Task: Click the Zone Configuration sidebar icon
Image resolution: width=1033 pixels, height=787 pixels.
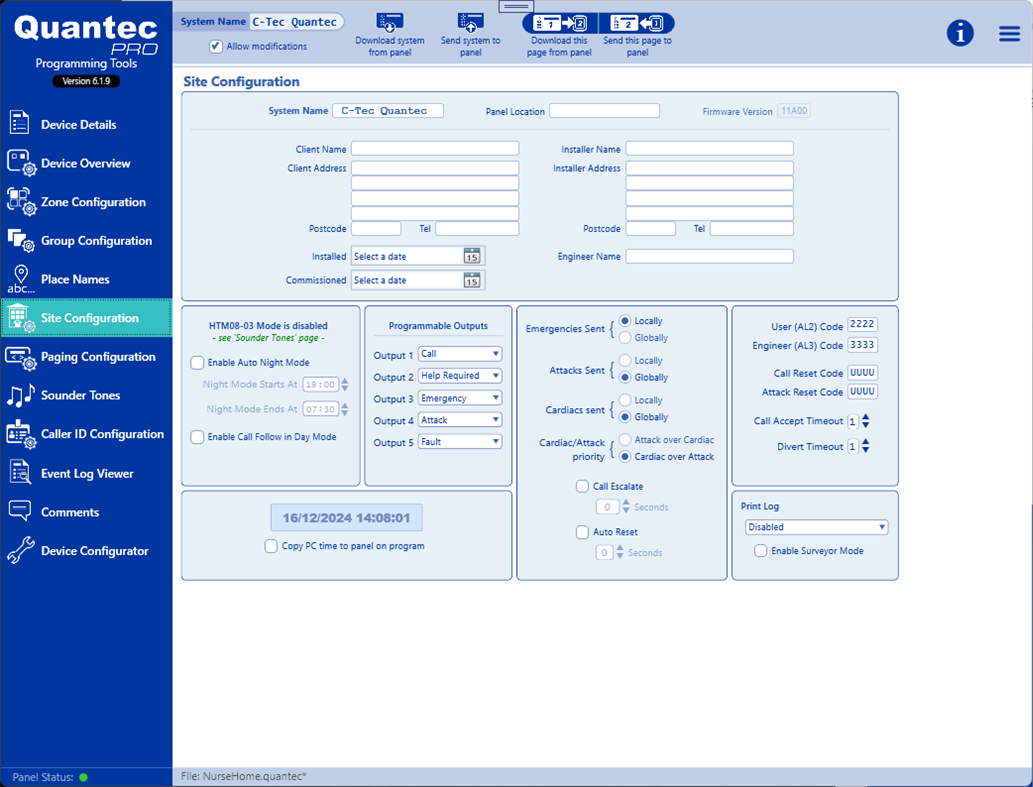Action: coord(20,202)
